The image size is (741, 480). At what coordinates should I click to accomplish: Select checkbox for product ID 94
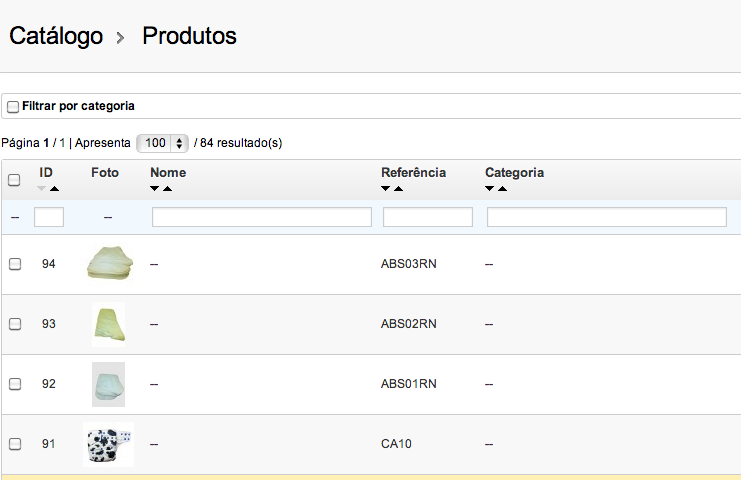point(15,264)
